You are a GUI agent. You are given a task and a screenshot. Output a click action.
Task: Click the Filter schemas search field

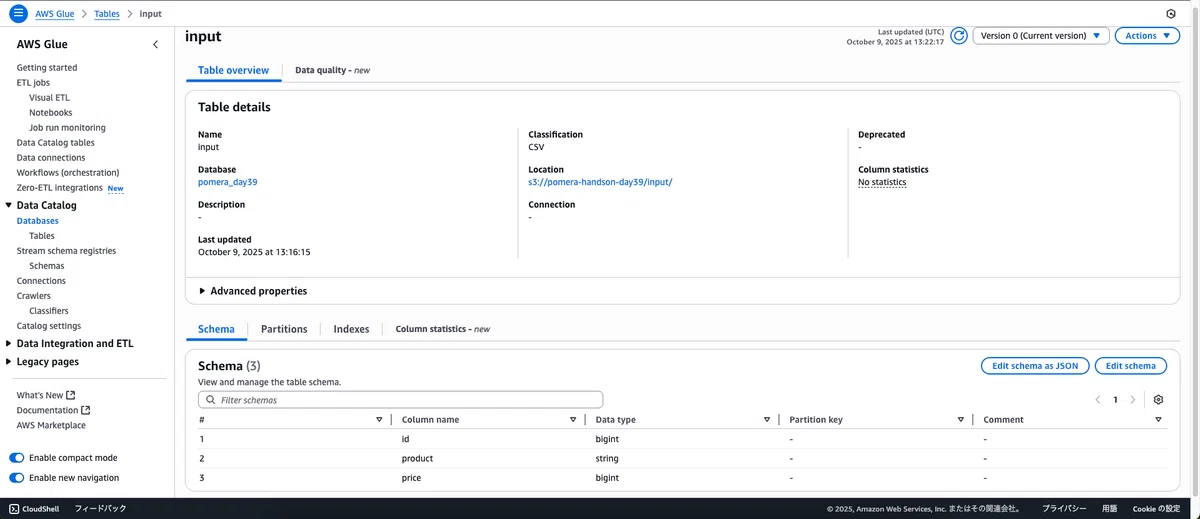click(x=401, y=400)
